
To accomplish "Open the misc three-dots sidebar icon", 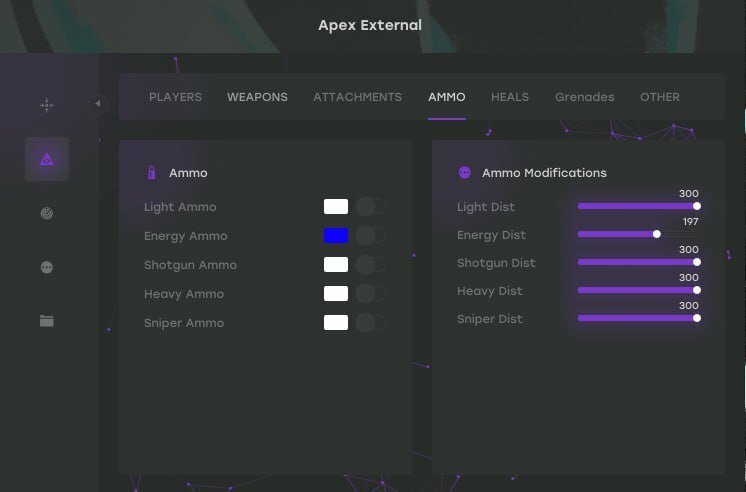I will coord(47,267).
